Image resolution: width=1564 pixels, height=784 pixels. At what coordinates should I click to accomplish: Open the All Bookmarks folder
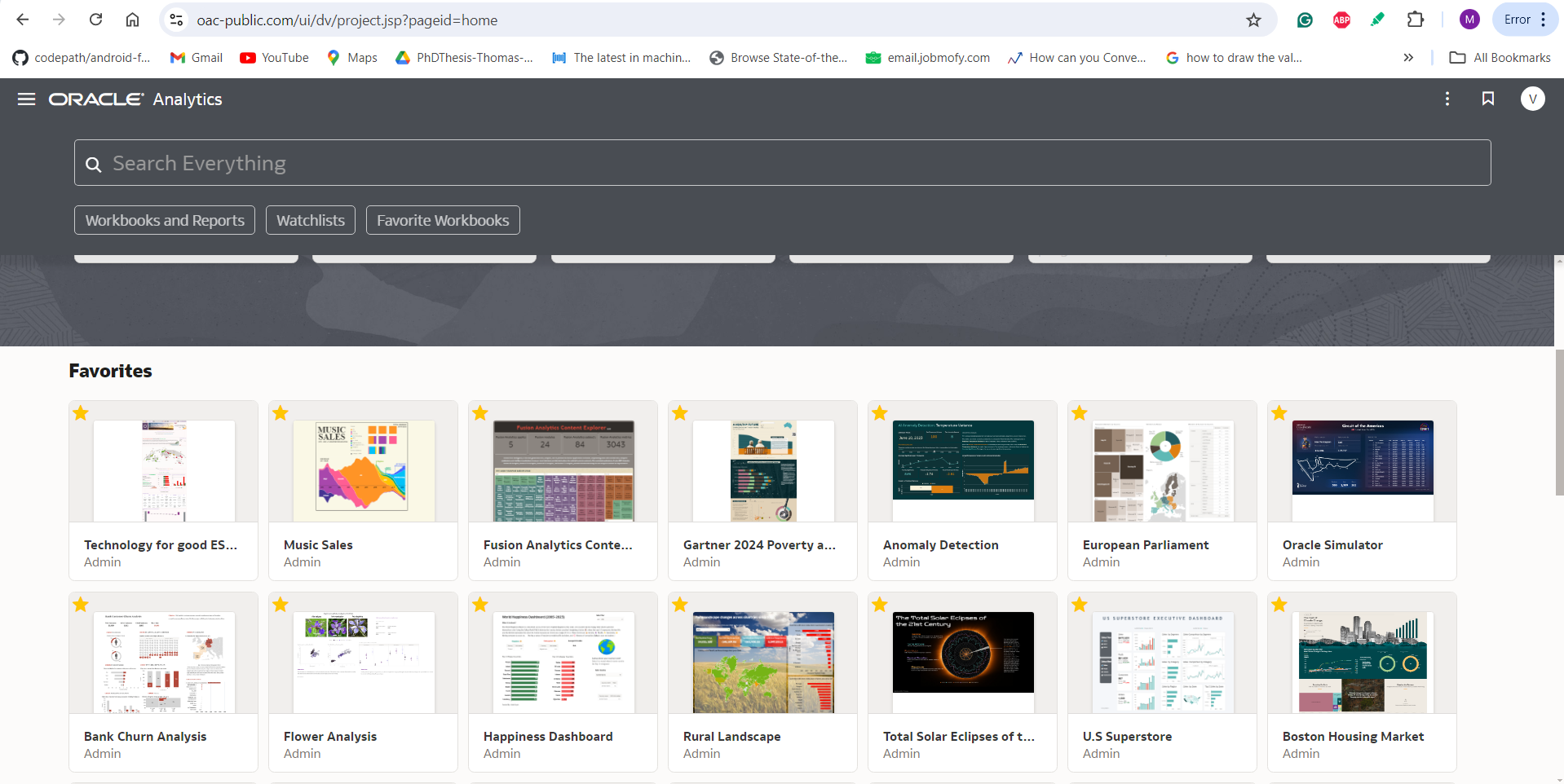pyautogui.click(x=1500, y=58)
